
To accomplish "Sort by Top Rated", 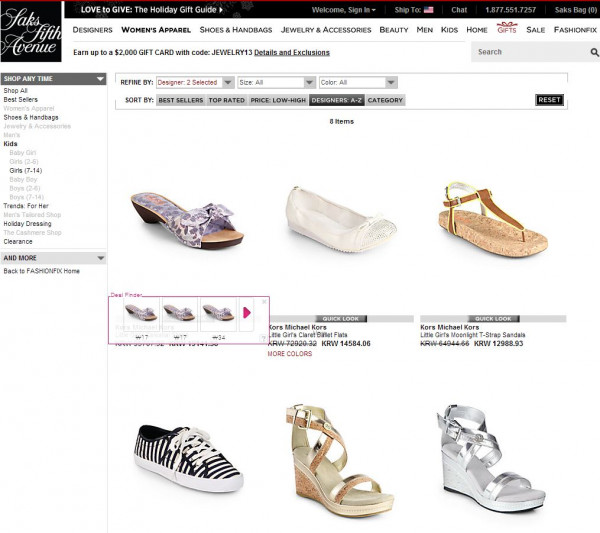I will (x=227, y=100).
